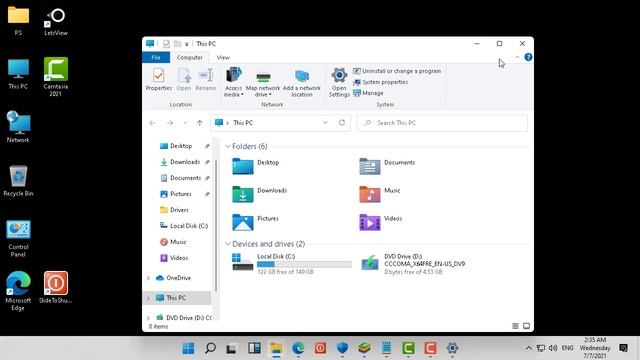Open clock and date flyout
Viewport: 640px width, 360px height.
595,348
